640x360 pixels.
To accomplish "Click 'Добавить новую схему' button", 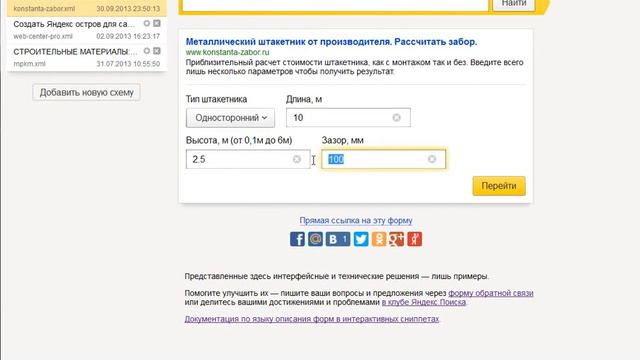I will 87,92.
